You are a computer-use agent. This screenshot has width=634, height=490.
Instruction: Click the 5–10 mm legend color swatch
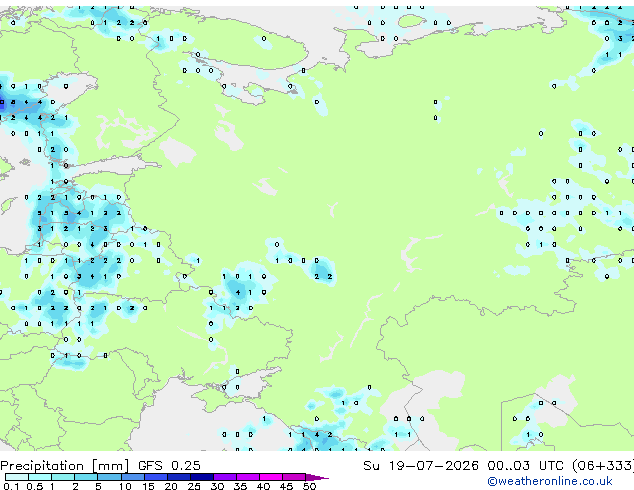[109, 477]
